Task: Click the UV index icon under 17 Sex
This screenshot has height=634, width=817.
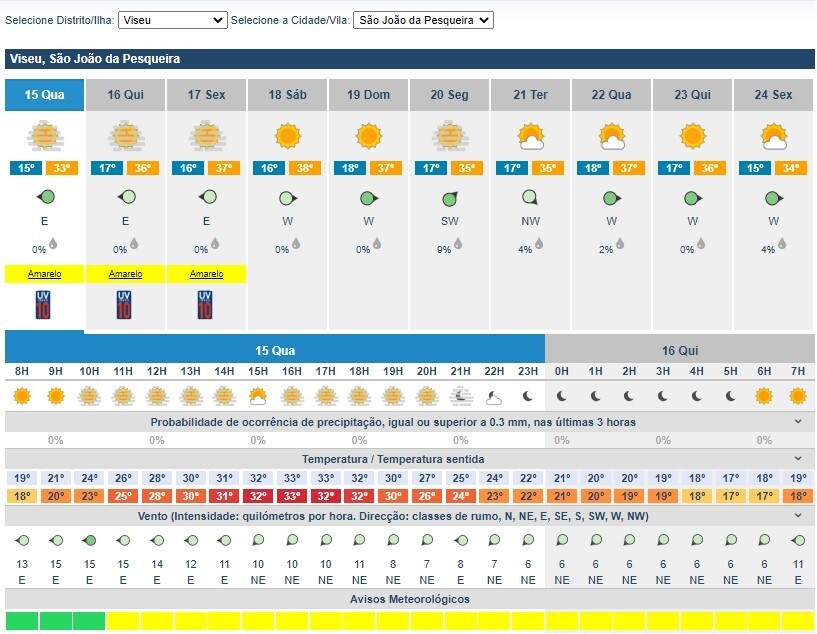Action: pos(206,304)
